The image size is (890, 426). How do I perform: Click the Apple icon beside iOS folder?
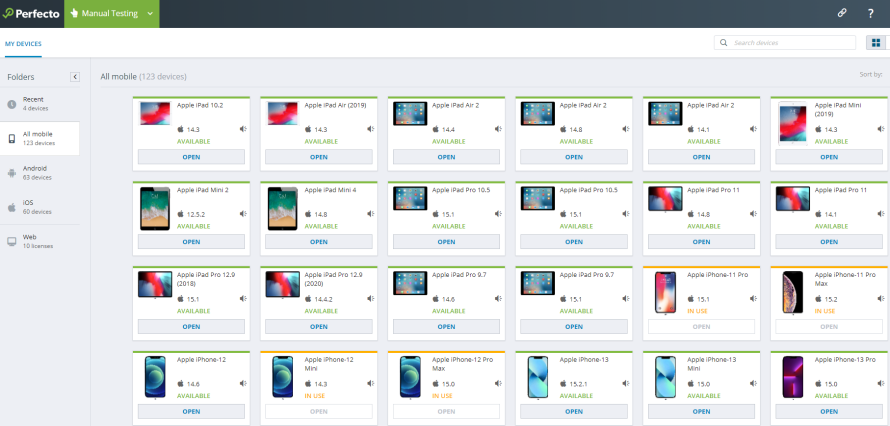pyautogui.click(x=12, y=207)
